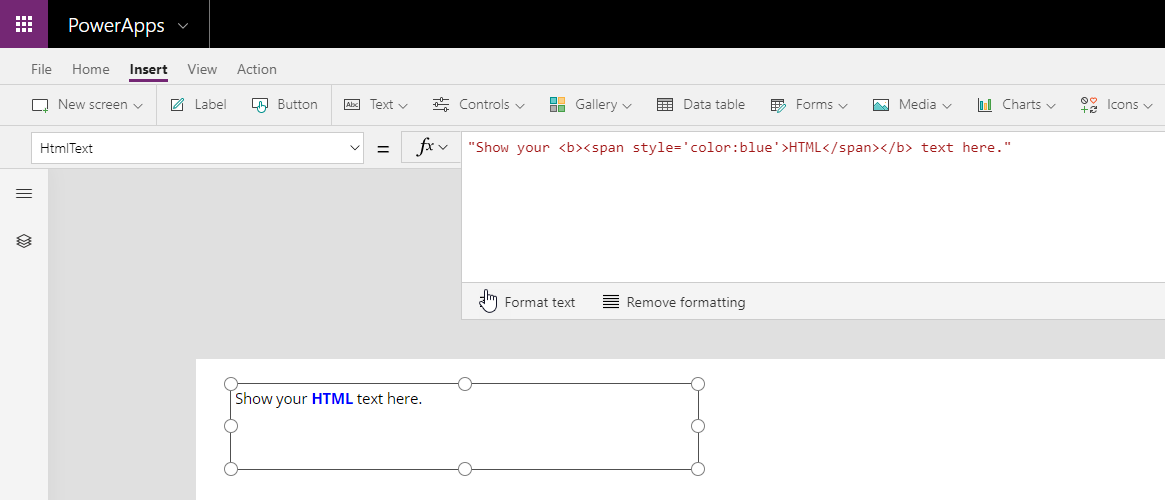Click Remove formatting in formula bar

pos(674,302)
